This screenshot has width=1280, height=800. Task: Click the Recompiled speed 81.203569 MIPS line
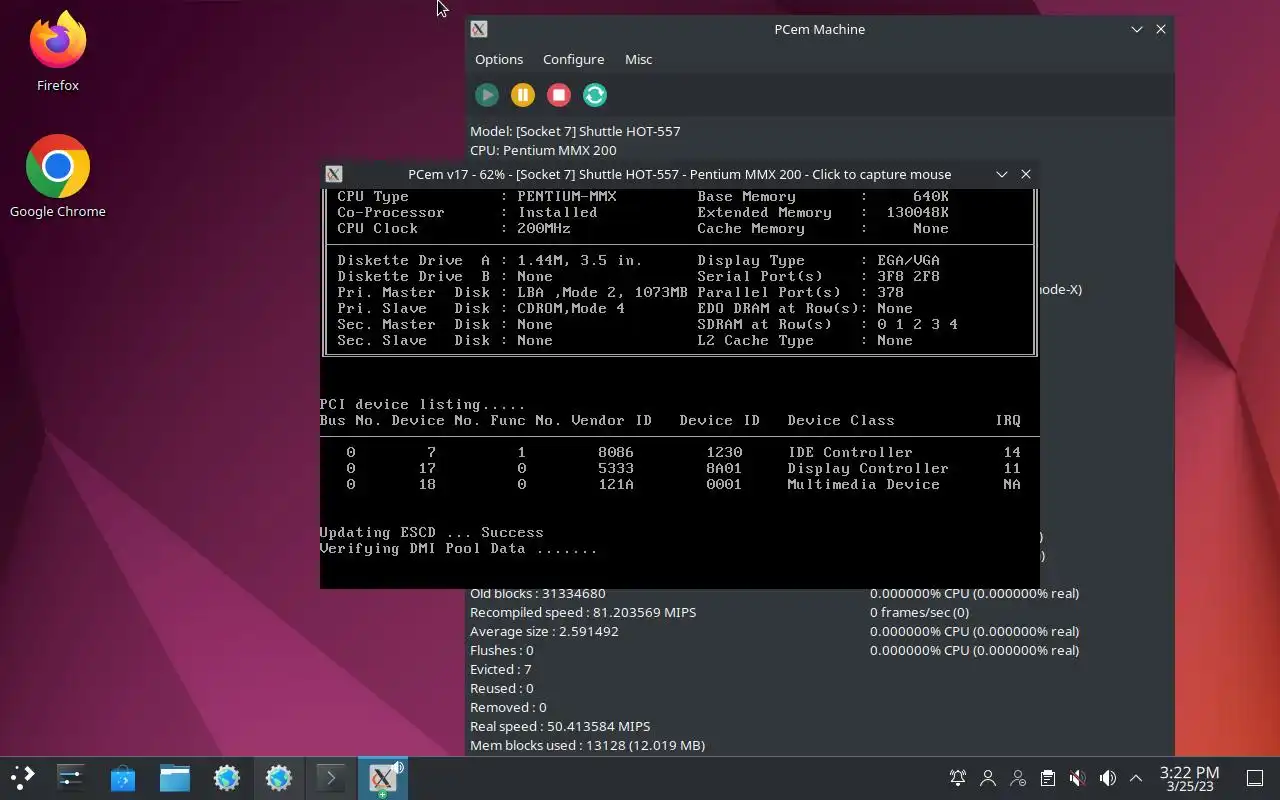coord(583,612)
